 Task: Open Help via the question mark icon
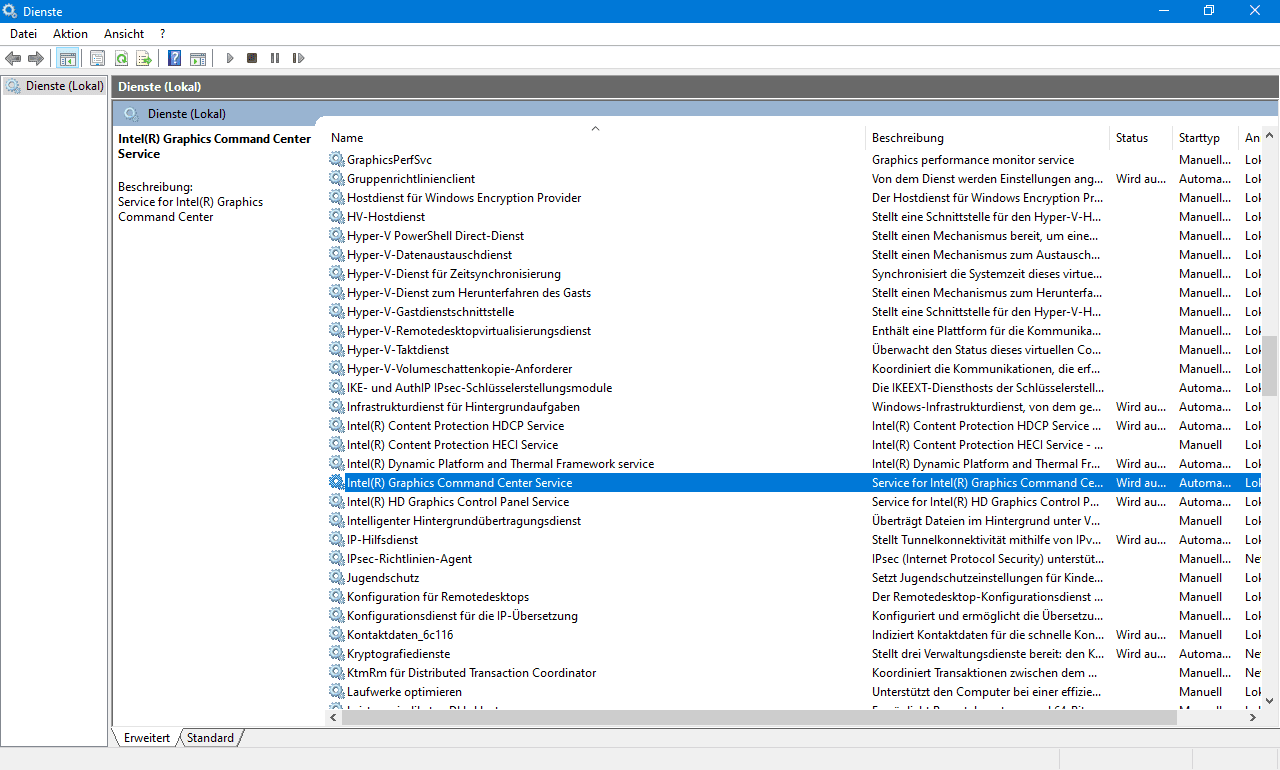[174, 58]
